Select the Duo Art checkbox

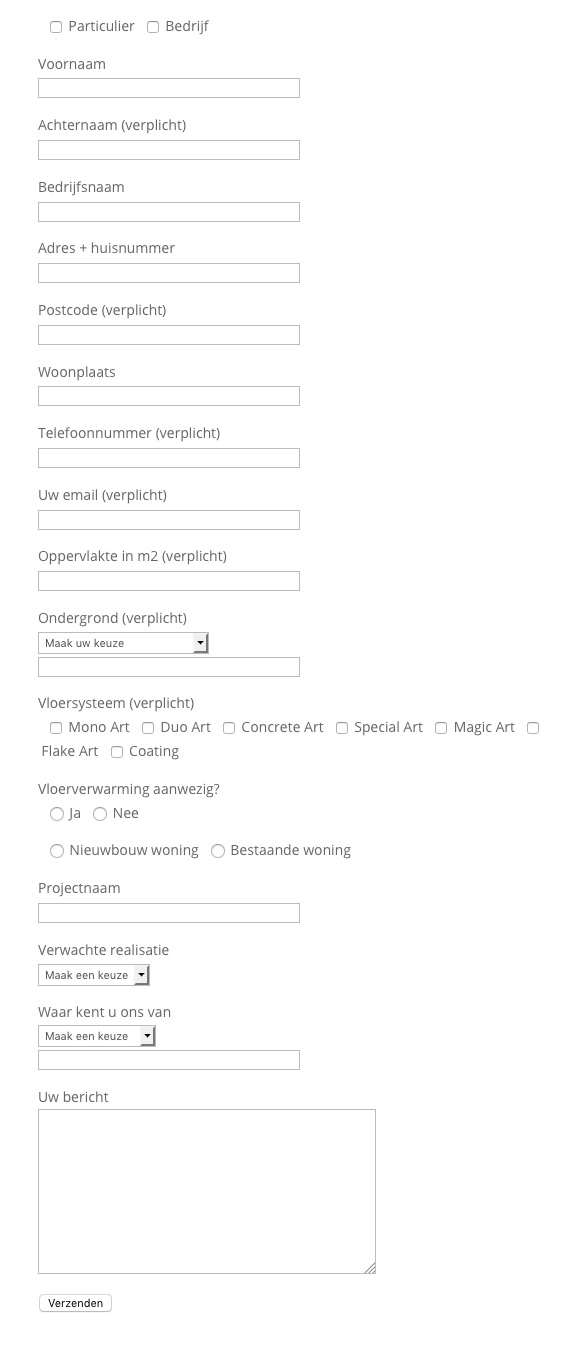click(x=148, y=728)
